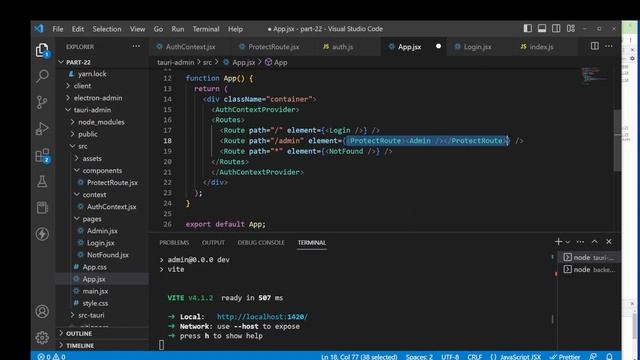Switch to the Debug Console tab
Image resolution: width=640 pixels, height=360 pixels.
coord(261,242)
